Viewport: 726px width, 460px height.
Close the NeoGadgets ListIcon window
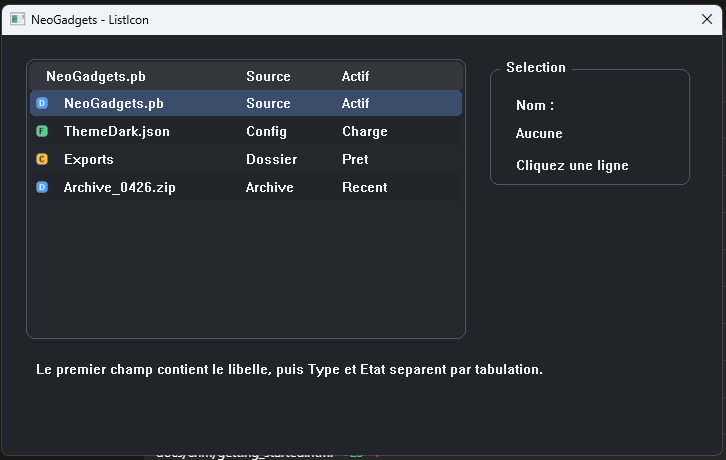click(x=707, y=18)
